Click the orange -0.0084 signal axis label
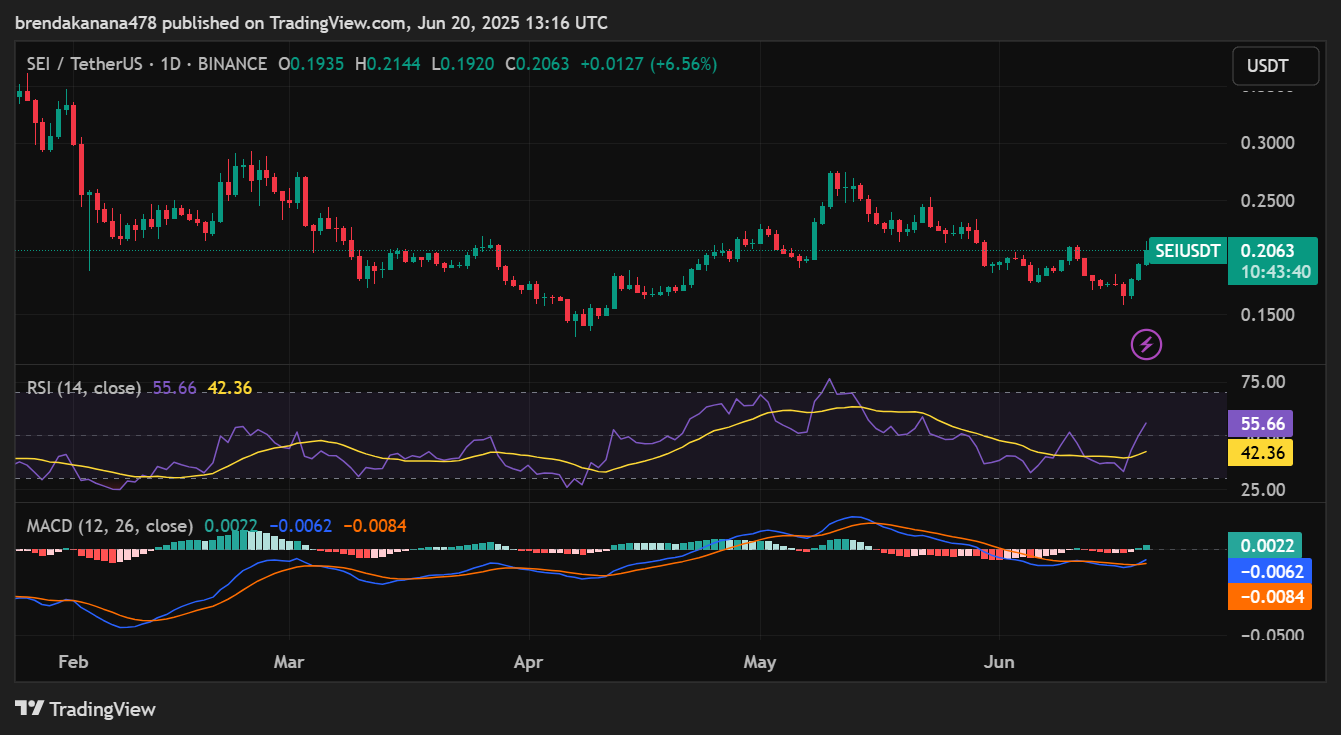 click(1264, 597)
